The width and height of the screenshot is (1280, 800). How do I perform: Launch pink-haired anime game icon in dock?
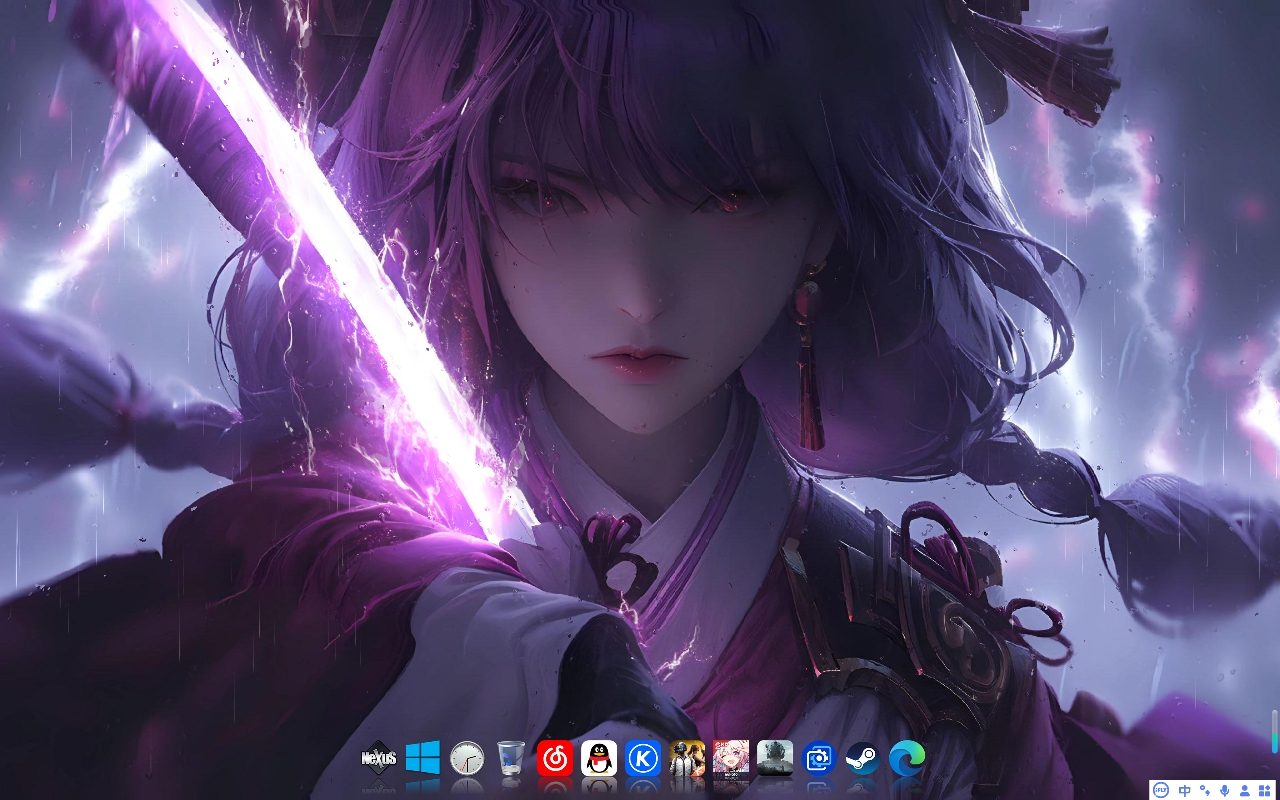click(731, 758)
